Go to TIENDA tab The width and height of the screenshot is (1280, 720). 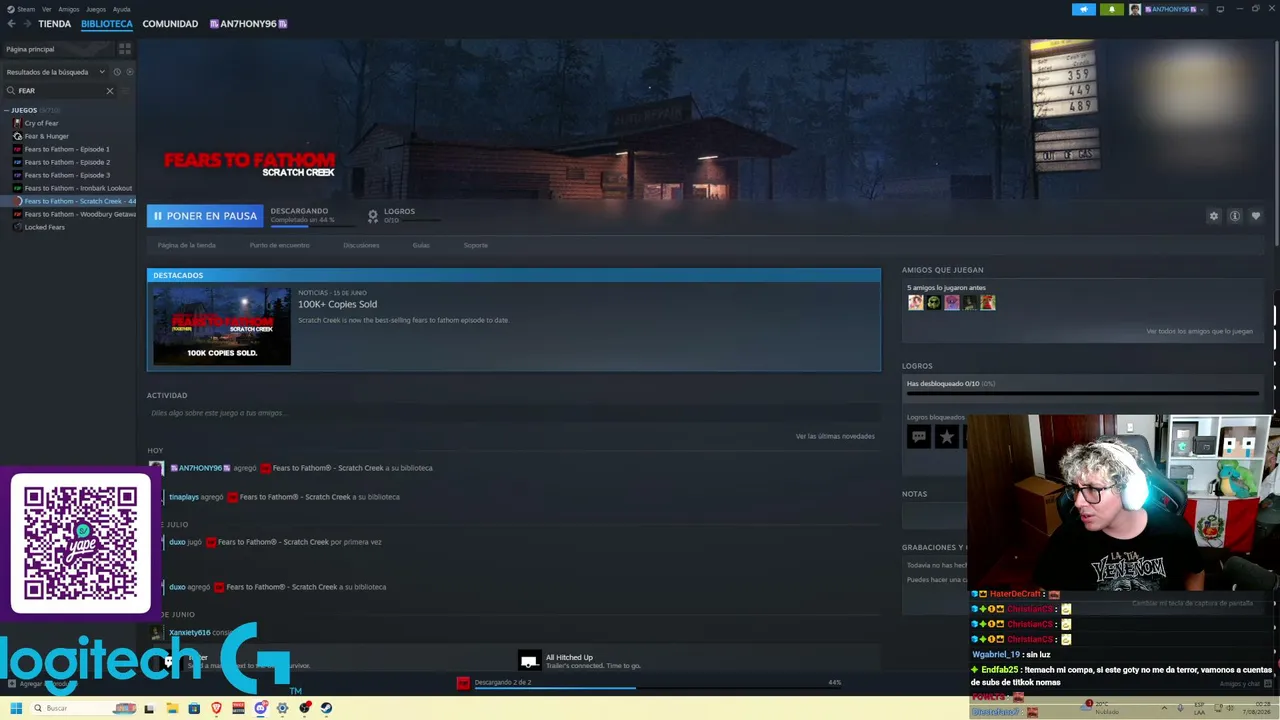54,24
